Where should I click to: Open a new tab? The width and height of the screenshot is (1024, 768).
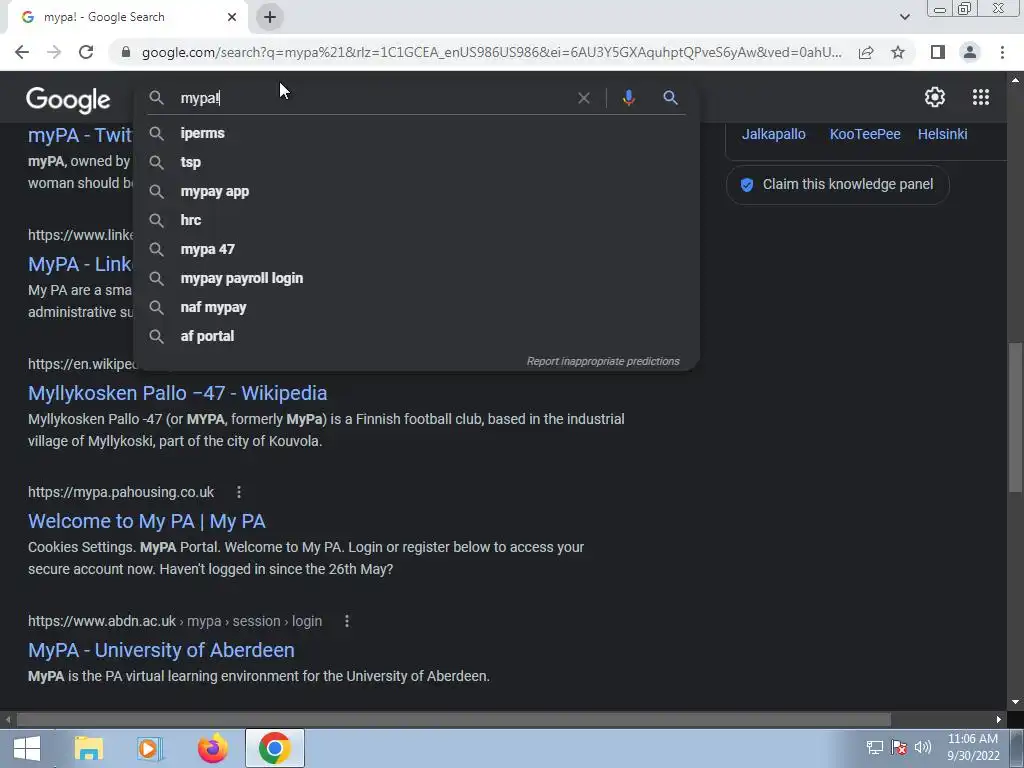tap(270, 17)
